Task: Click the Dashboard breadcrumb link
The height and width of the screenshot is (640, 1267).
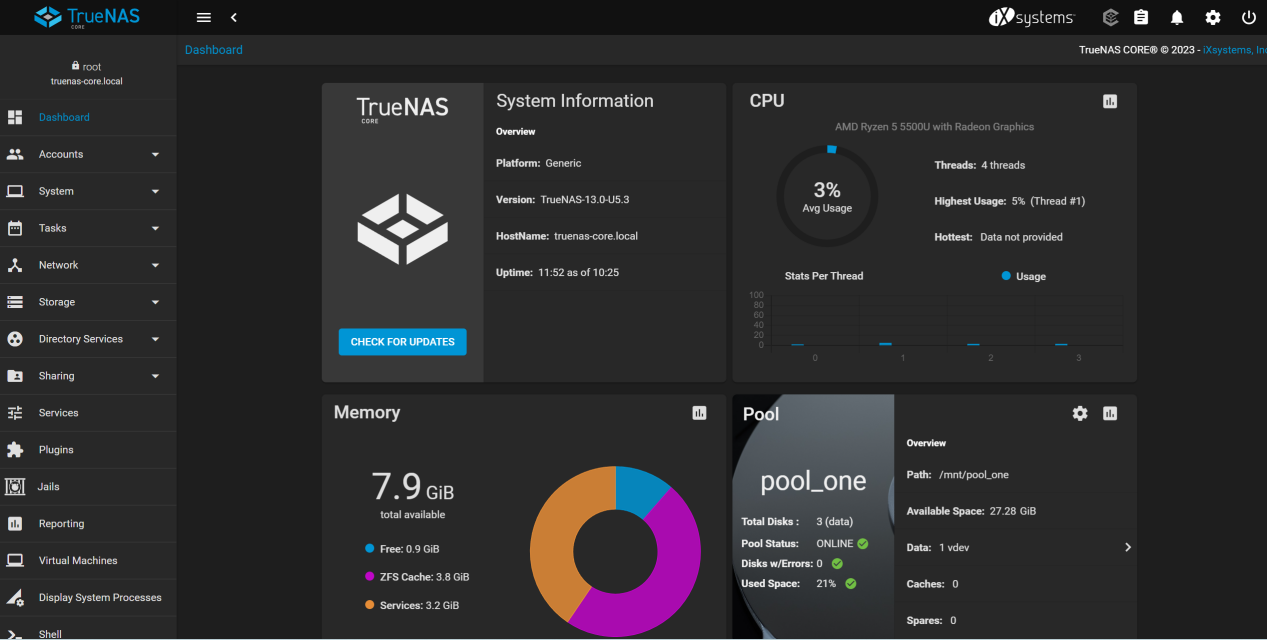Action: (214, 50)
